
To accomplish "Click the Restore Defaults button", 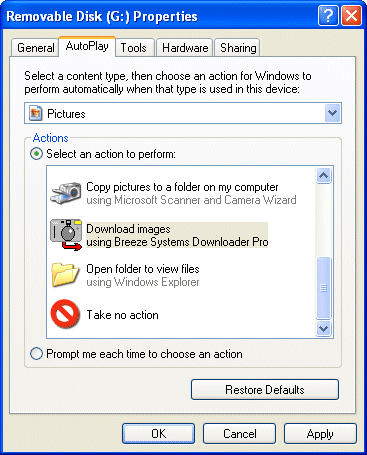I will tap(265, 389).
